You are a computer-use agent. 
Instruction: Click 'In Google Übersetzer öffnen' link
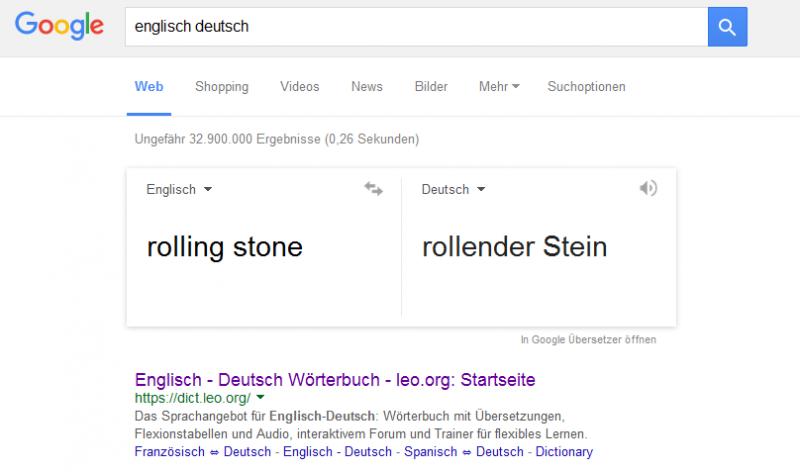[588, 339]
